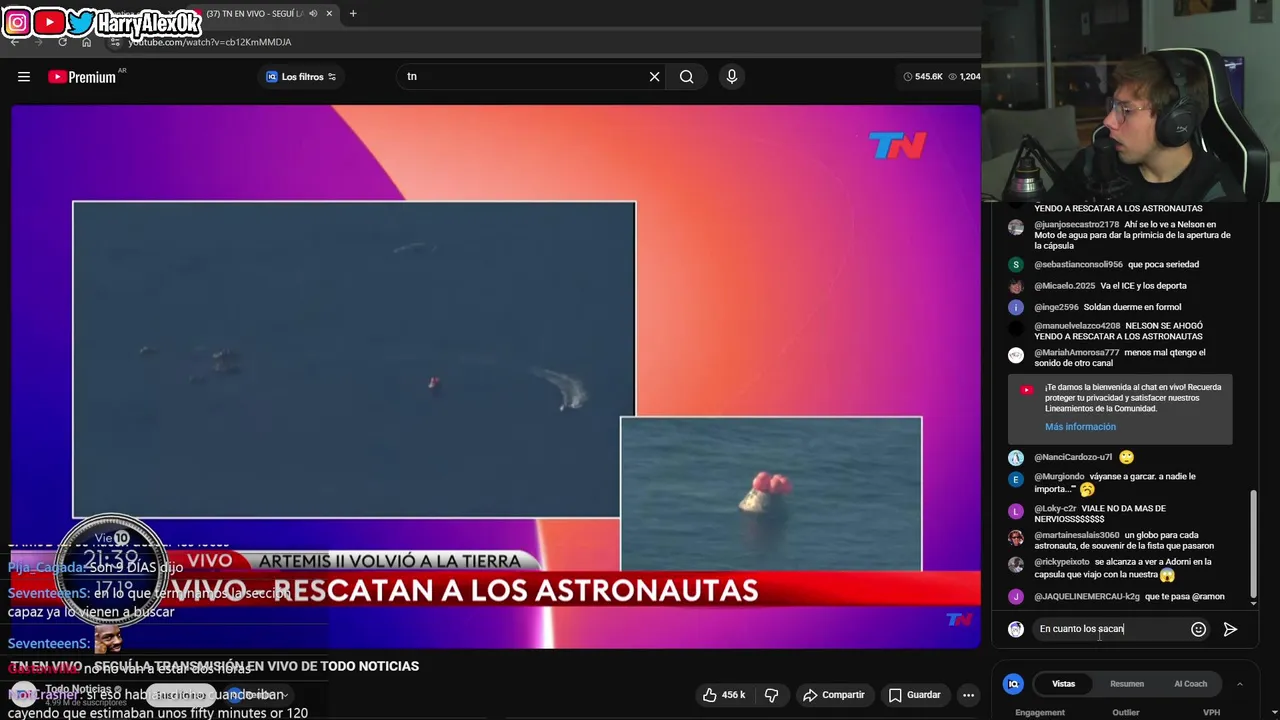Collapse the IQ panel with the chevron
The width and height of the screenshot is (1280, 720).
pos(1239,684)
